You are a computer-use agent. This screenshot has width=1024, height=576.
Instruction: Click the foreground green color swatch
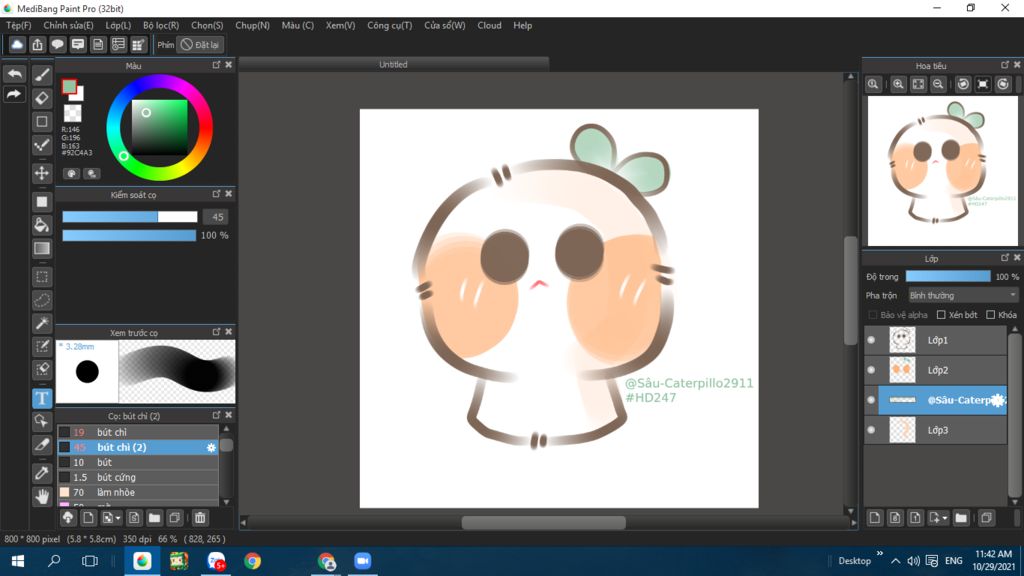(x=69, y=86)
